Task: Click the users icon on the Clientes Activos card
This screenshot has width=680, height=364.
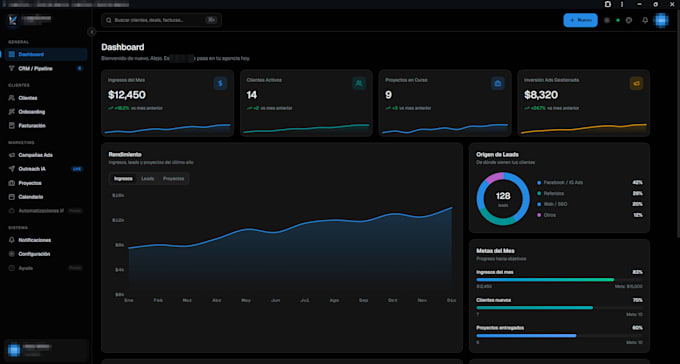Action: coord(359,84)
